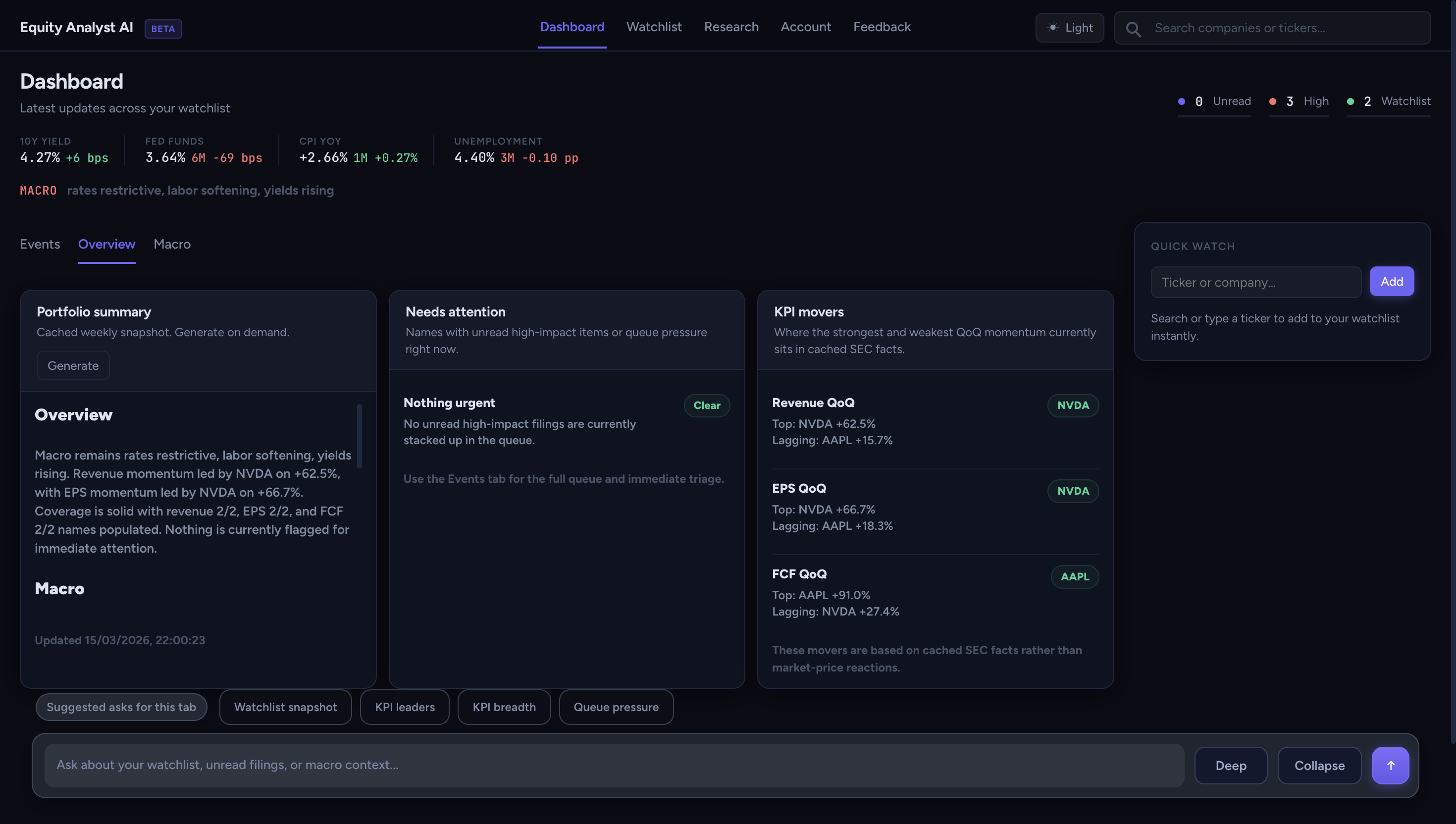Switch to the Events tab
This screenshot has width=1456, height=824.
40,245
